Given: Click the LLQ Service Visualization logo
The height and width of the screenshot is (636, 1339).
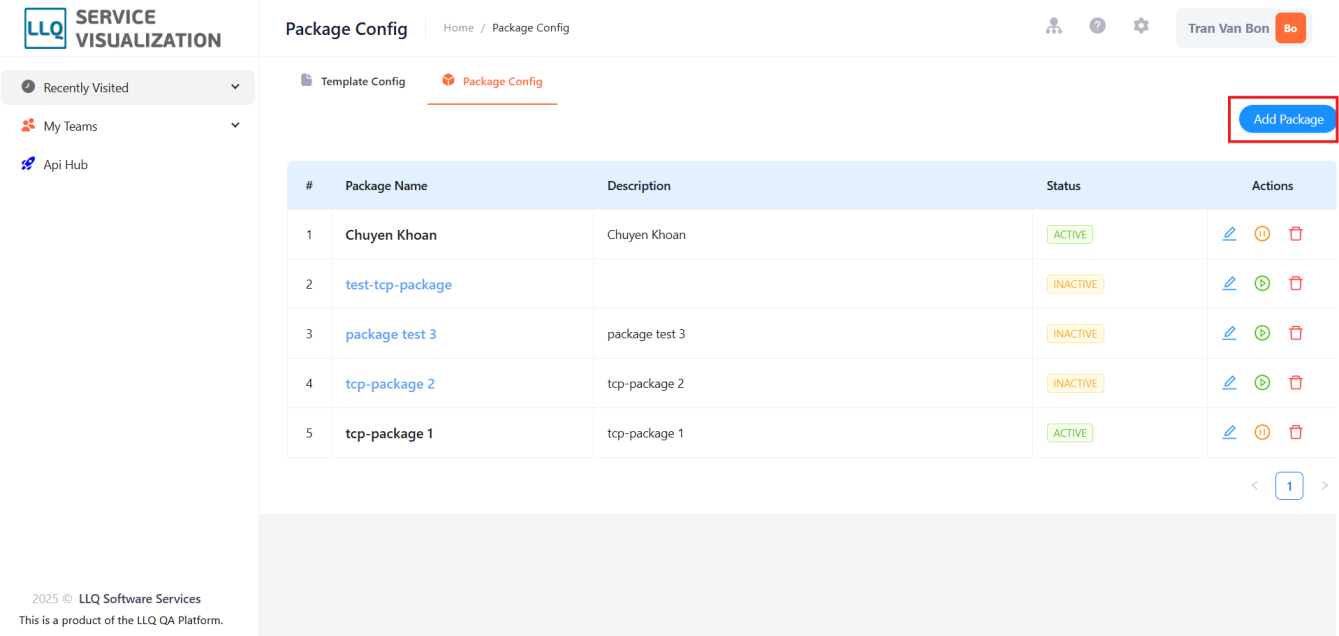Looking at the screenshot, I should 123,29.
